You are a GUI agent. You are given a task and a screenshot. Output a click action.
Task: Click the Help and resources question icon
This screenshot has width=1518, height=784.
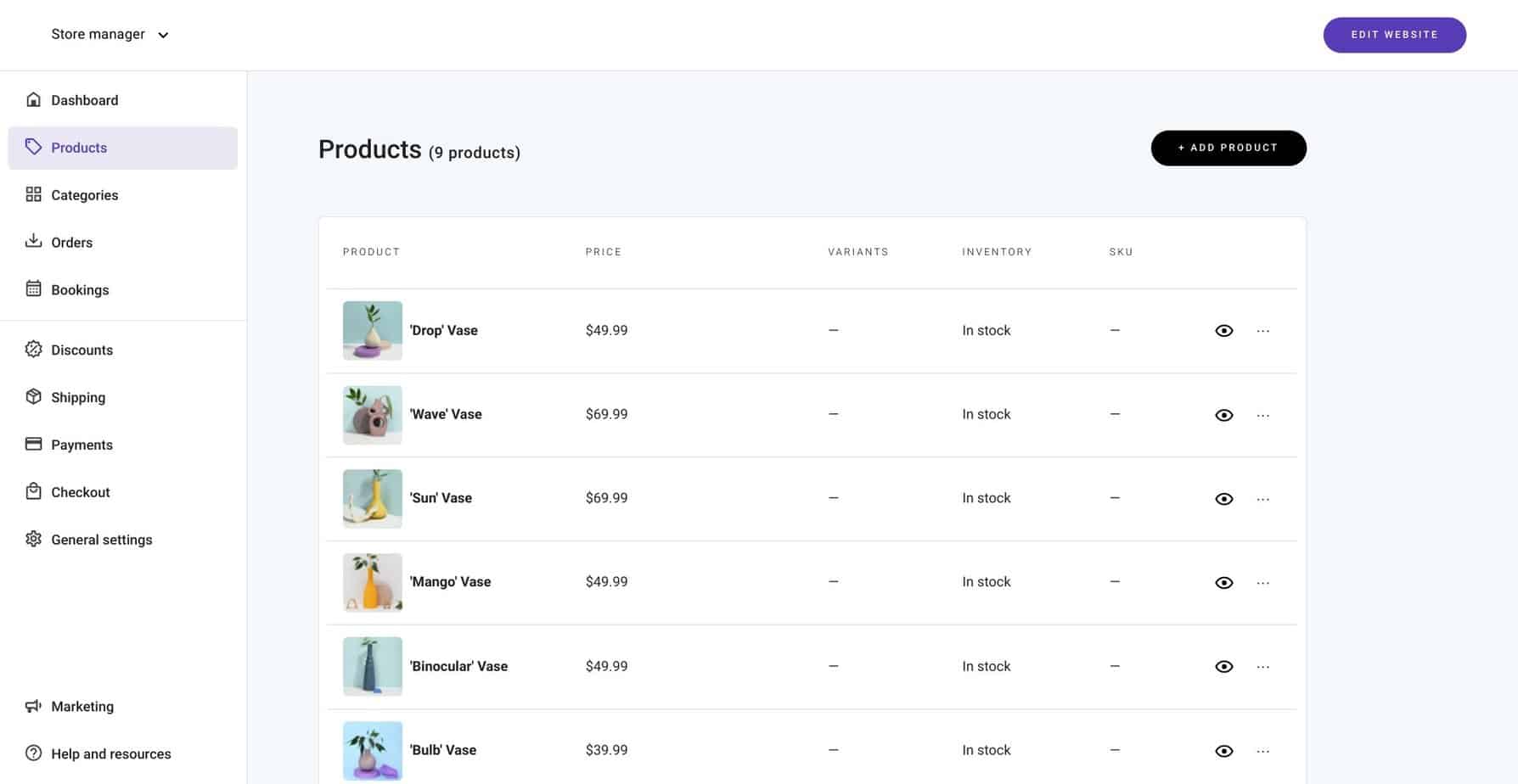33,753
